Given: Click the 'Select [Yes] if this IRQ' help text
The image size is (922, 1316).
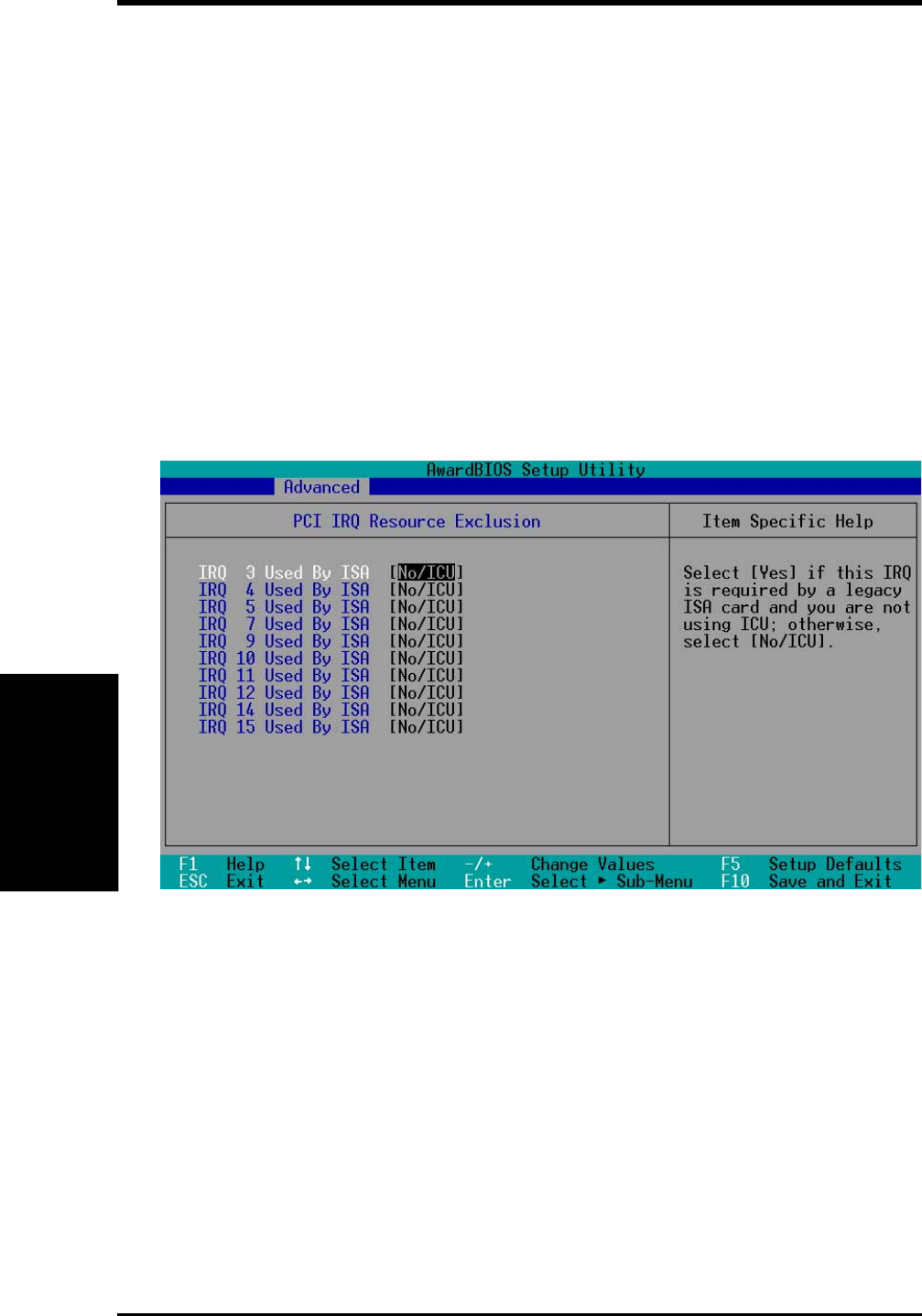Looking at the screenshot, I should 797,573.
